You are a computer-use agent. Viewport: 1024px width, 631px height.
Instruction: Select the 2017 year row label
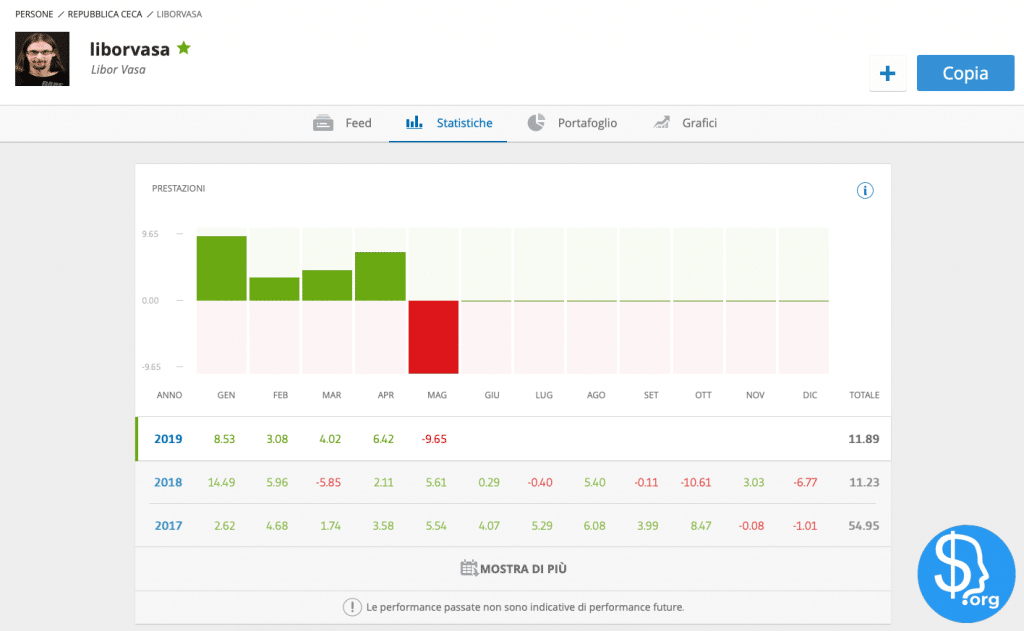[x=168, y=525]
